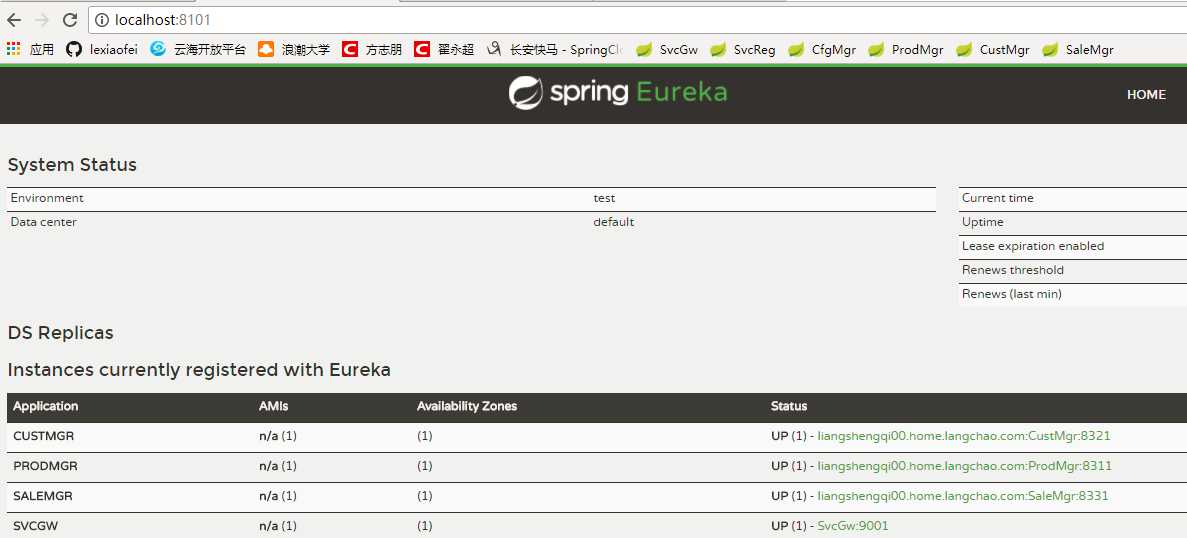This screenshot has width=1187, height=538.
Task: Open the SaleMgr bookmark
Action: point(1077,50)
